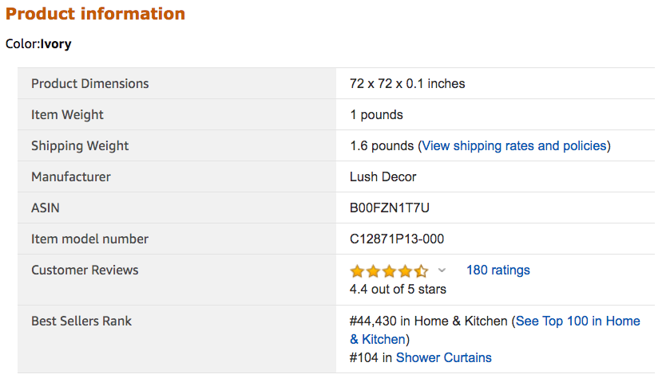Open See Top 100 in Home & Kitchen
The image size is (668, 383).
pyautogui.click(x=495, y=330)
